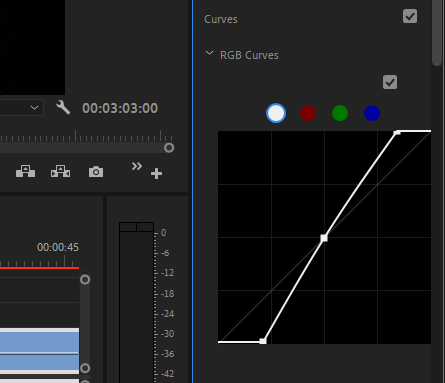Screen dimensions: 445x383
Task: Collapse the RGB Curves section
Action: tap(209, 53)
